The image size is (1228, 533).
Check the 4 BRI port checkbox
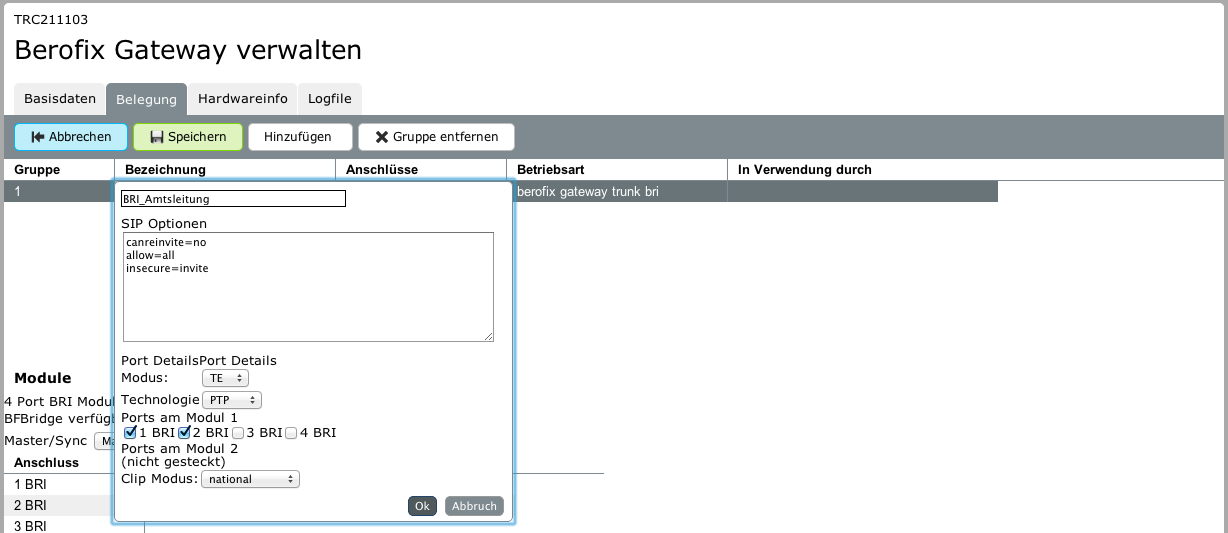point(291,433)
